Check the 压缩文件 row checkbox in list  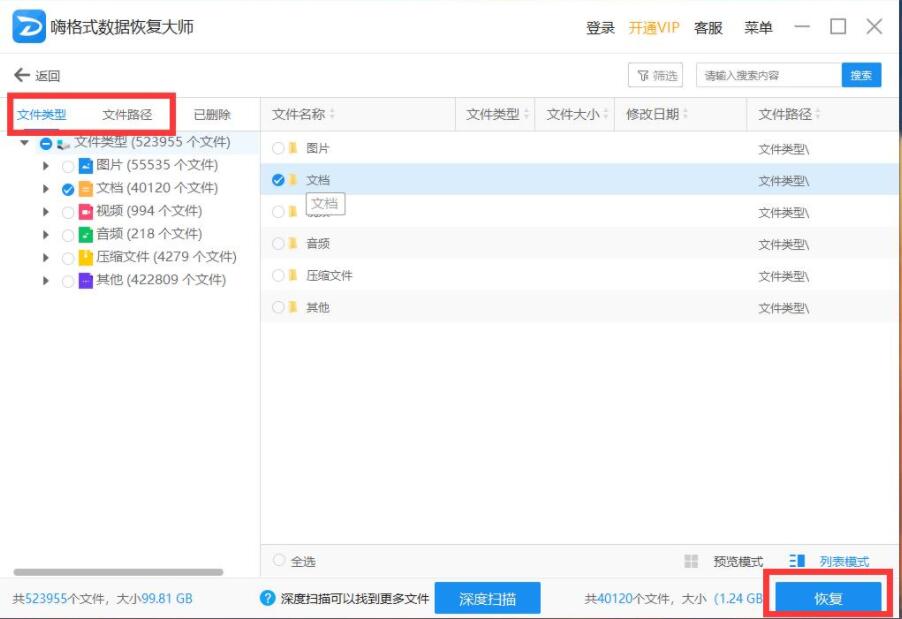click(x=278, y=276)
